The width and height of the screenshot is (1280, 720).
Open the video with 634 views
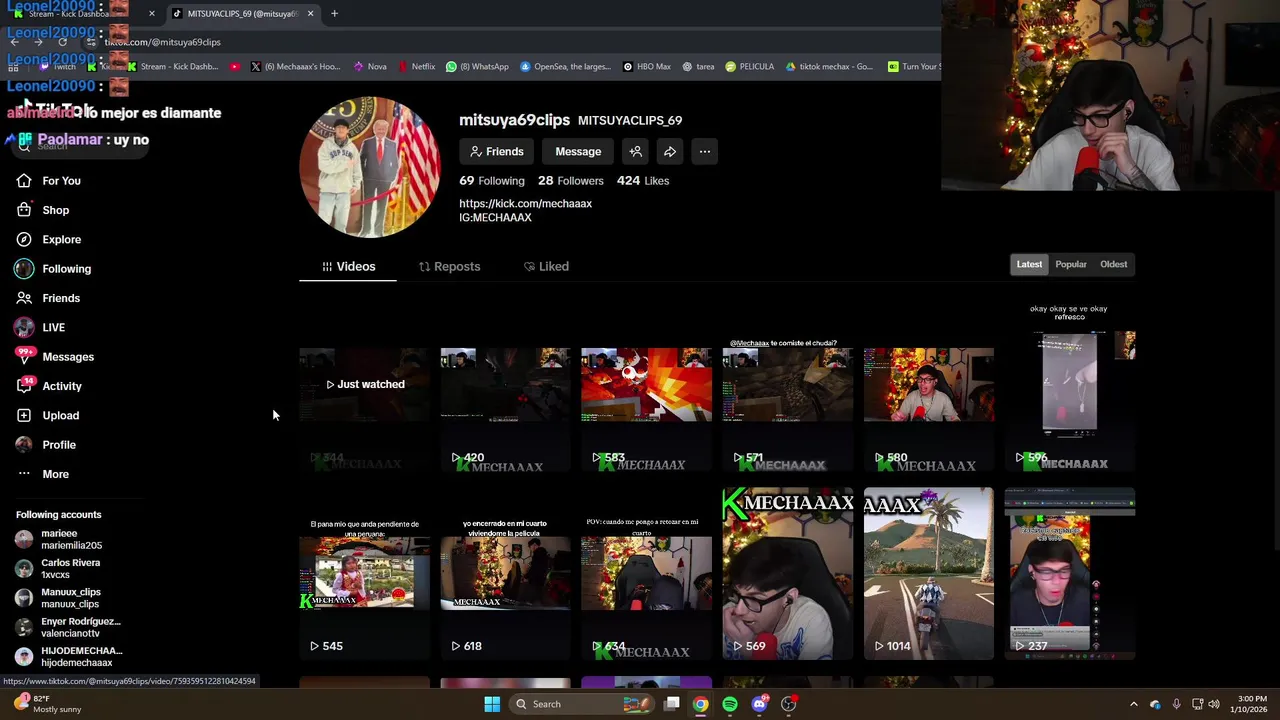(646, 574)
